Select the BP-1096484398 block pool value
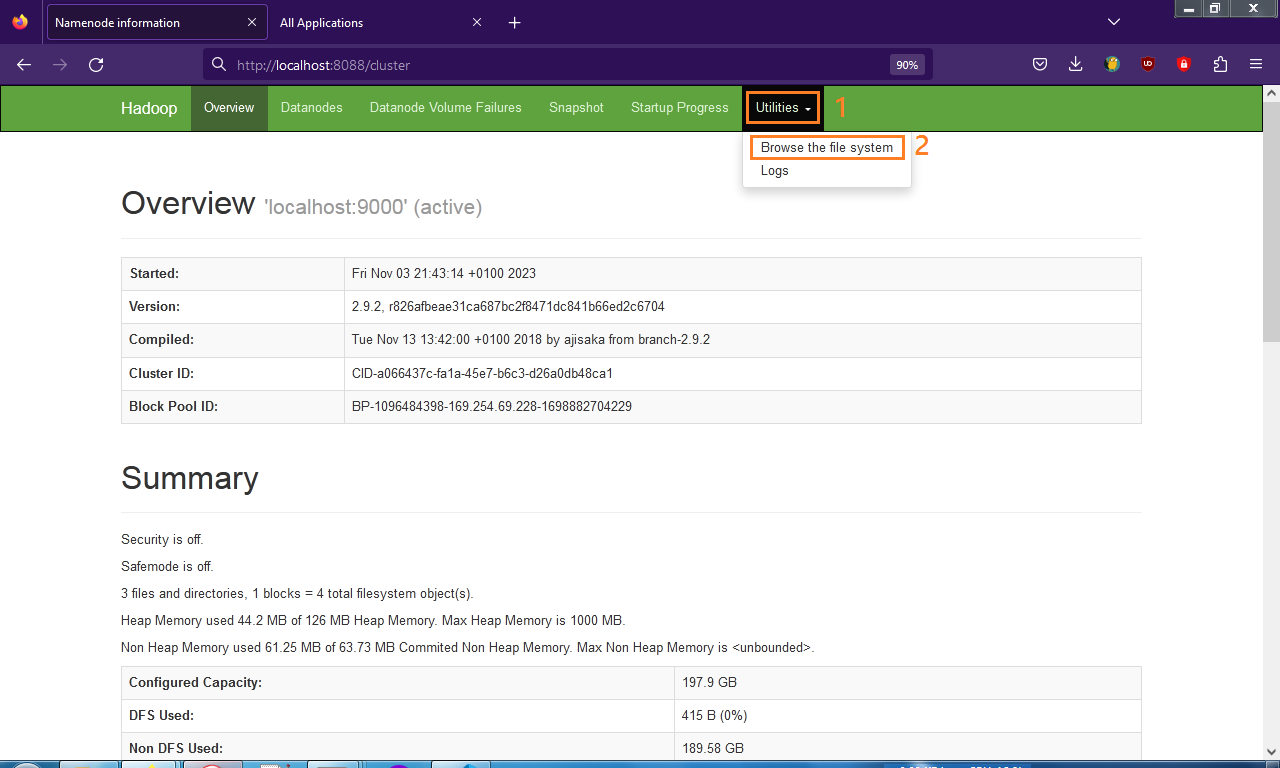1280x768 pixels. pyautogui.click(x=492, y=407)
